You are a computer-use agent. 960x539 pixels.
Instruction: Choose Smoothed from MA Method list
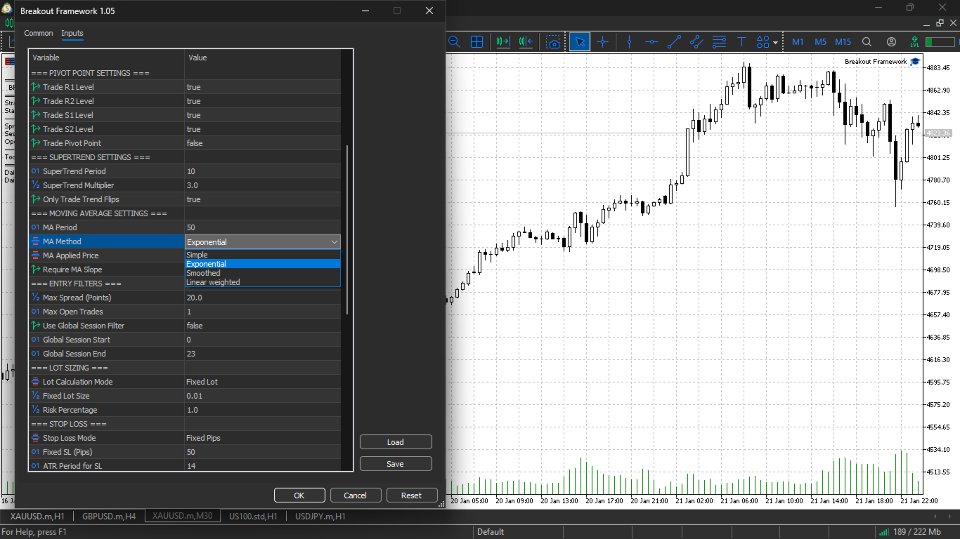click(x=262, y=273)
